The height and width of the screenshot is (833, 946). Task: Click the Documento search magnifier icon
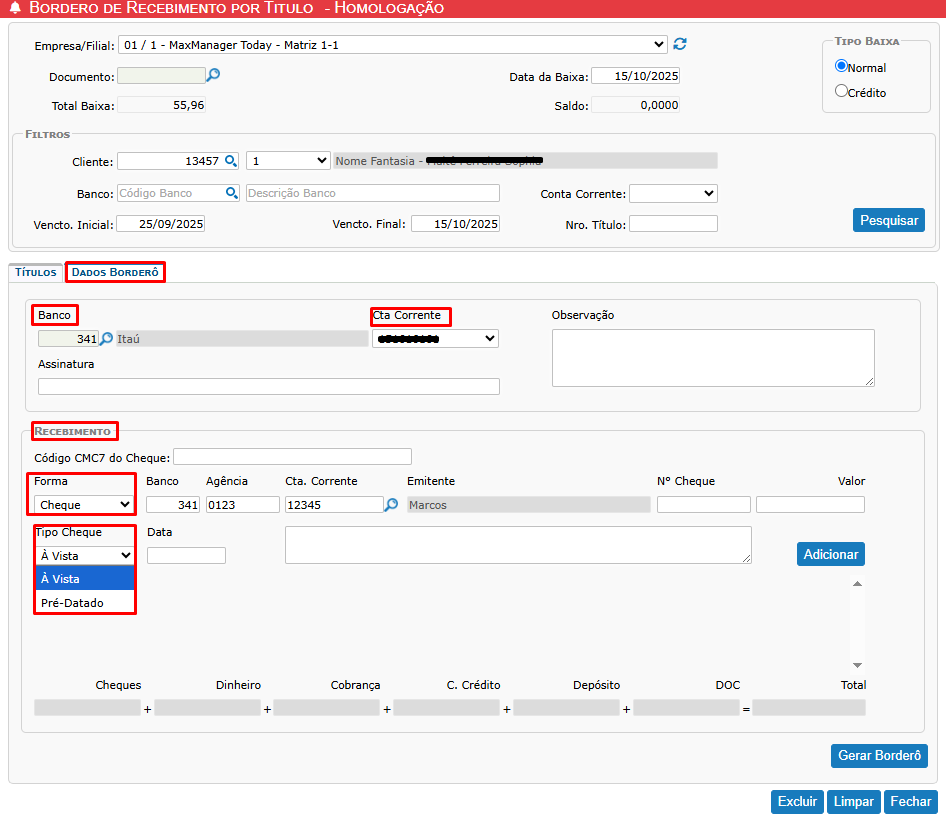pos(213,75)
